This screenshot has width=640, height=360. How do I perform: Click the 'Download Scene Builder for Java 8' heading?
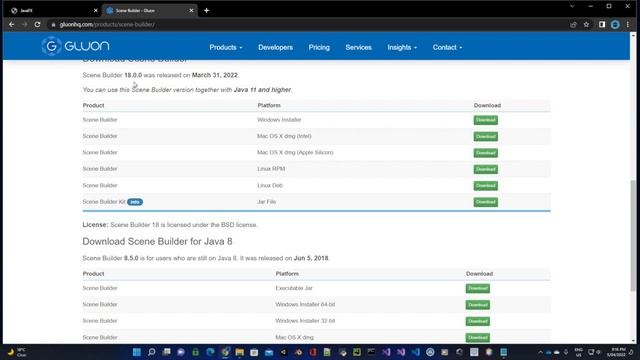(158, 242)
